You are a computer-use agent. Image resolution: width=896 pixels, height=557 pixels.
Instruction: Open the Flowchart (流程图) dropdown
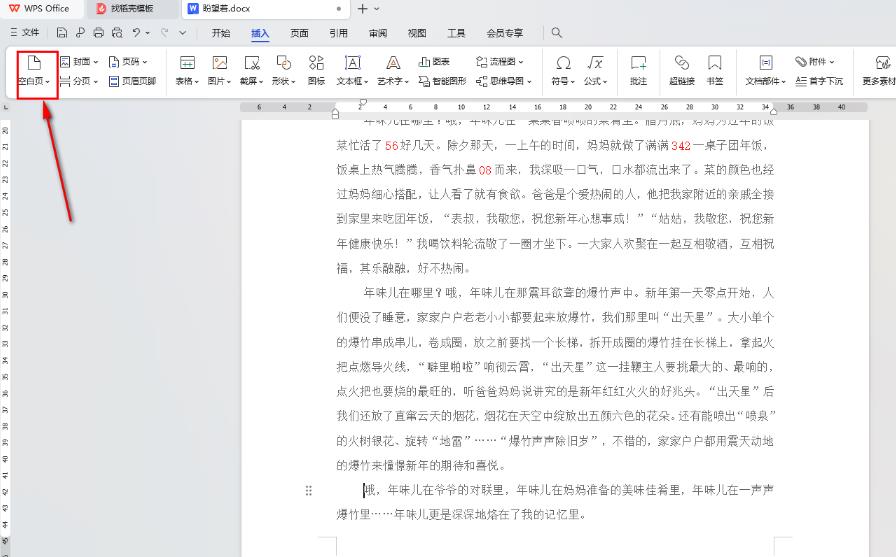tap(499, 62)
